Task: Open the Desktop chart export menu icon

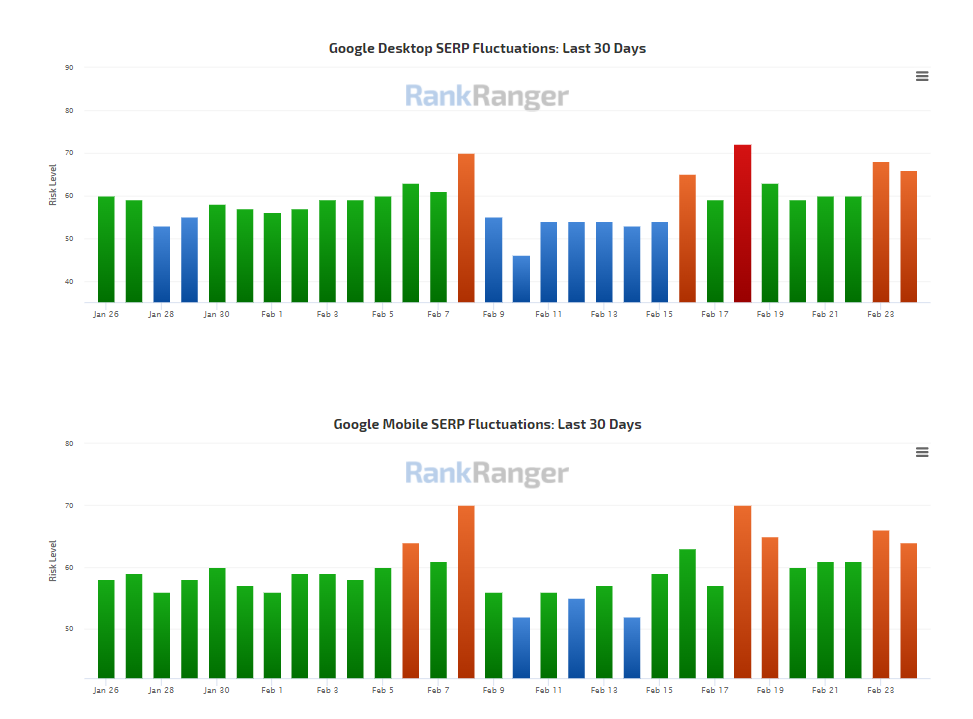Action: pos(921,75)
